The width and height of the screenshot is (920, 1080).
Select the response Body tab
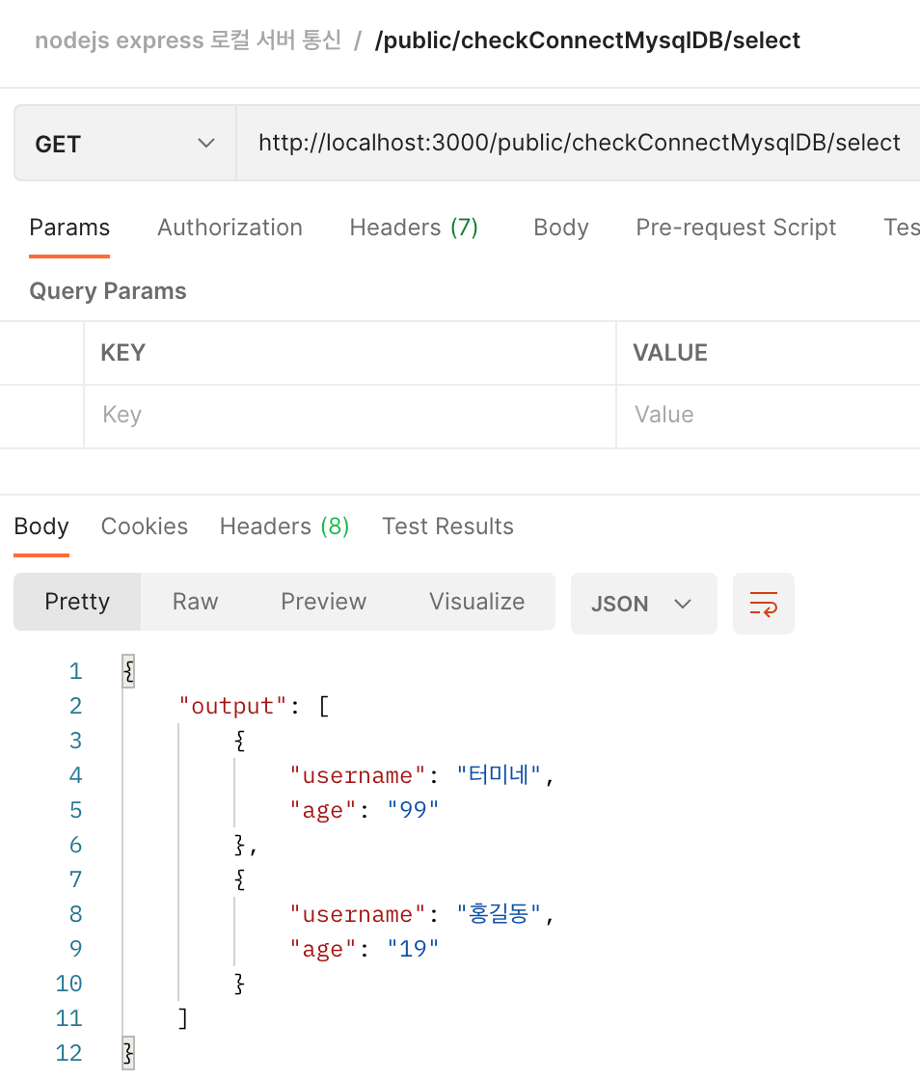click(41, 526)
